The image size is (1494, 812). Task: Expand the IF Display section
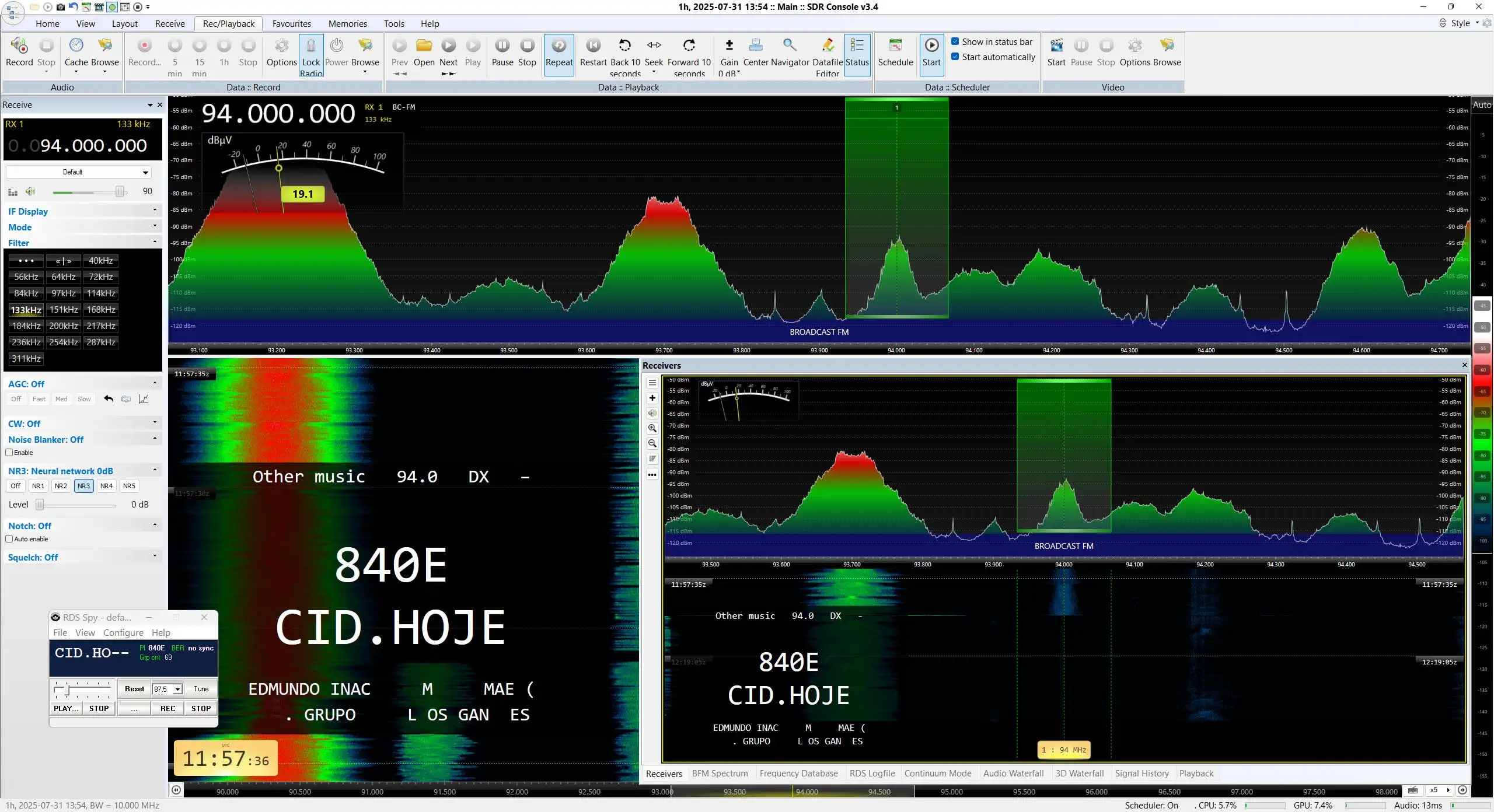click(x=82, y=211)
